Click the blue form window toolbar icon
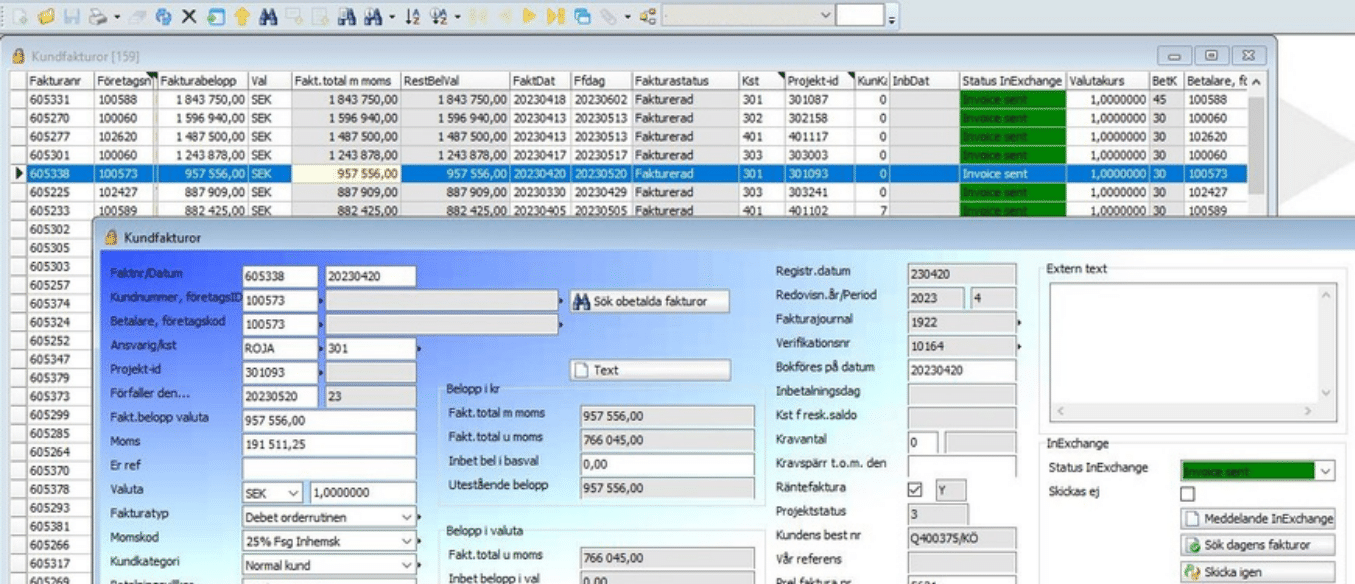The image size is (1355, 584). pyautogui.click(x=215, y=16)
